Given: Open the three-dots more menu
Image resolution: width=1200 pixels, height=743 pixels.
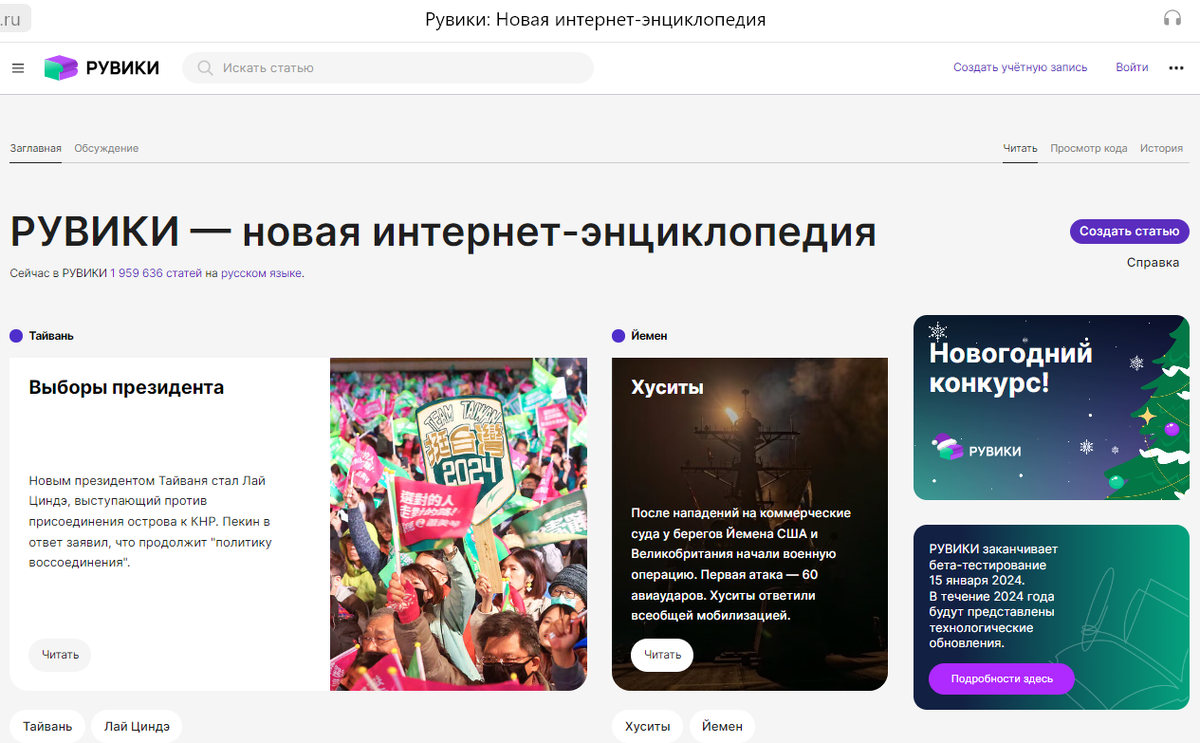Looking at the screenshot, I should click(1176, 68).
